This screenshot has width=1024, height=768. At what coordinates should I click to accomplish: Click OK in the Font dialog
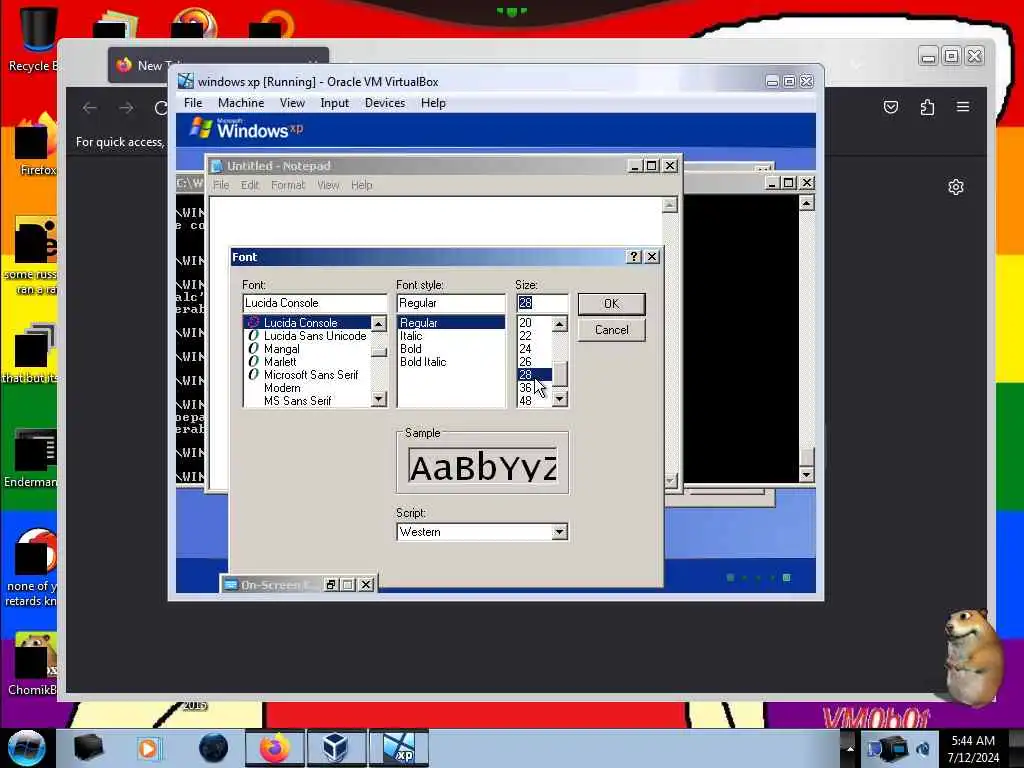tap(611, 304)
